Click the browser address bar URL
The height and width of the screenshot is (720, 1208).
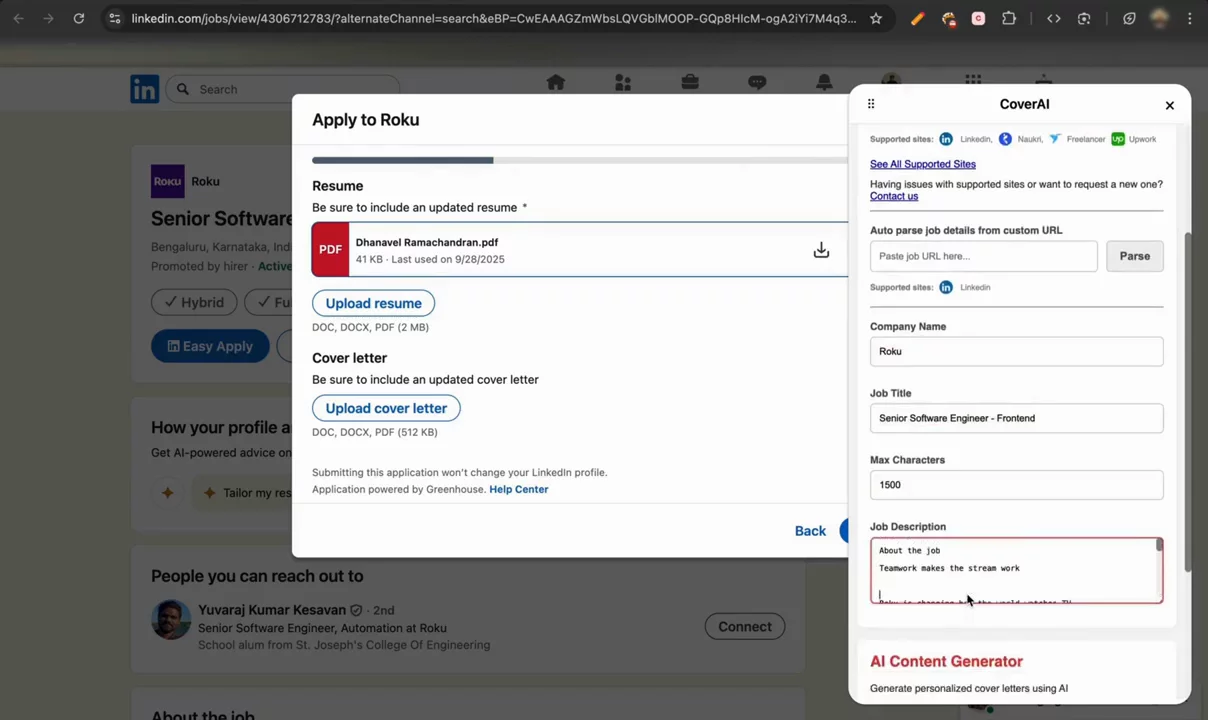[493, 18]
